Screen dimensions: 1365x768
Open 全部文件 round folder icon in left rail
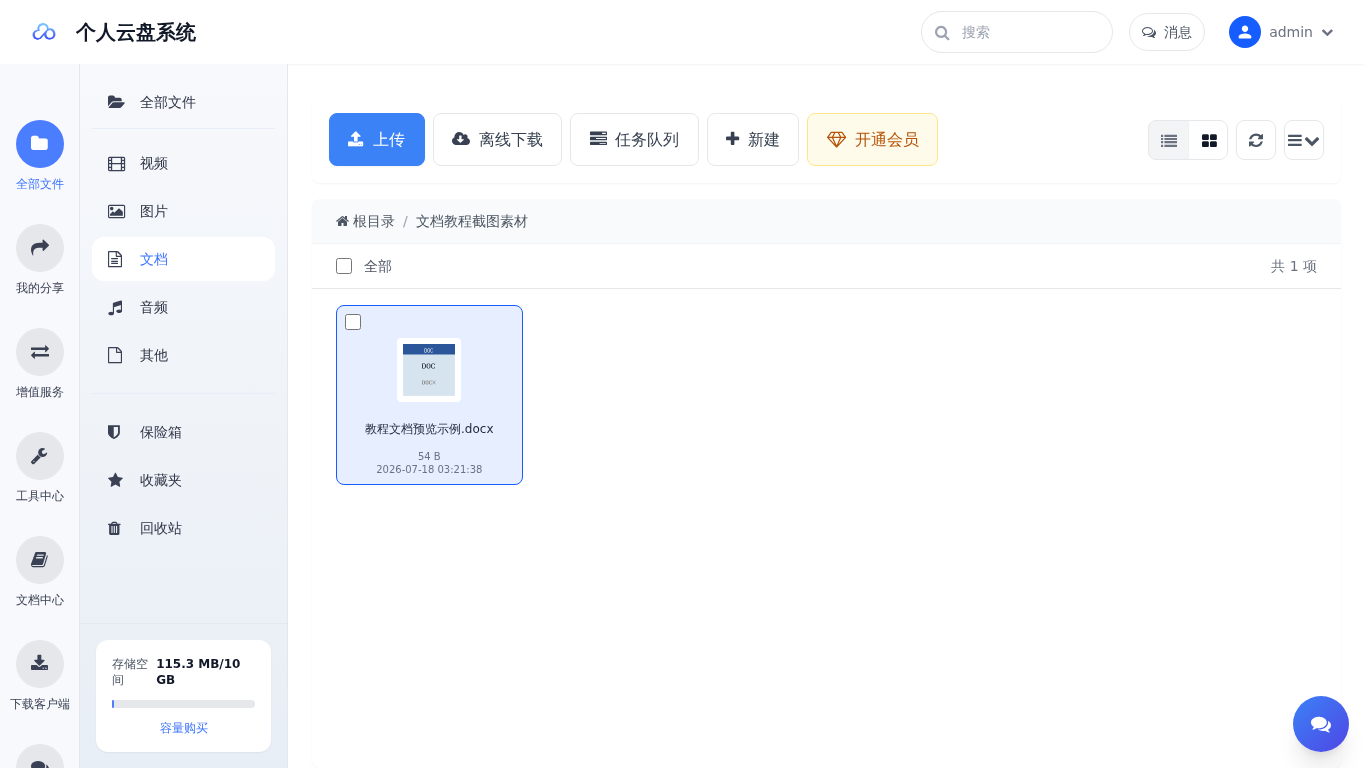tap(40, 144)
